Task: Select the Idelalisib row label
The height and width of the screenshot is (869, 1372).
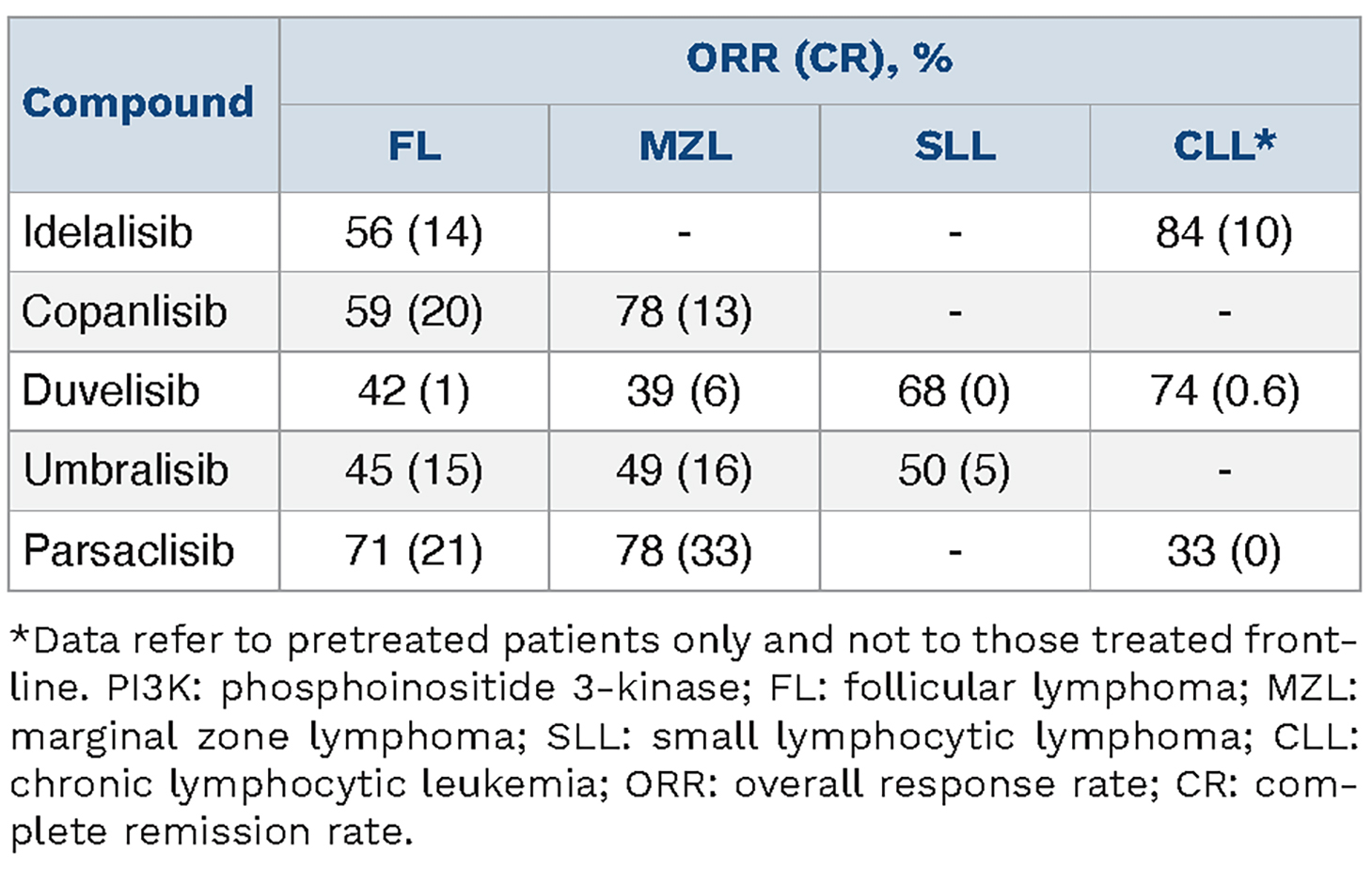Action: 108,232
